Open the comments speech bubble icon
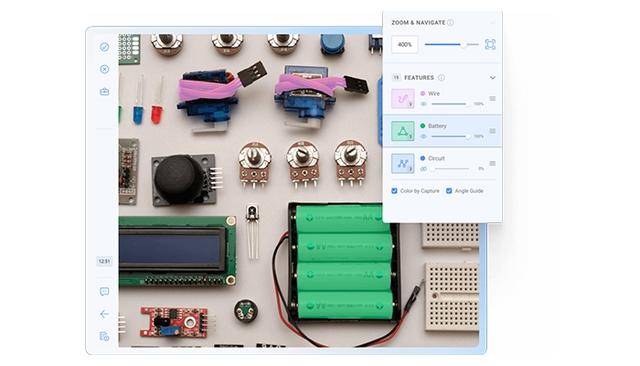 [104, 291]
